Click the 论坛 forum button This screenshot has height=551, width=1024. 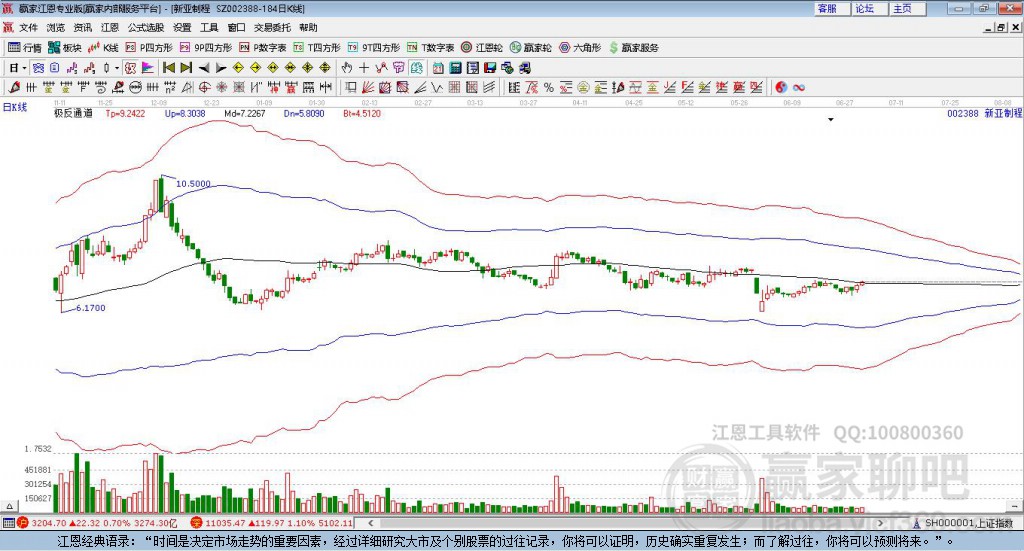[869, 8]
